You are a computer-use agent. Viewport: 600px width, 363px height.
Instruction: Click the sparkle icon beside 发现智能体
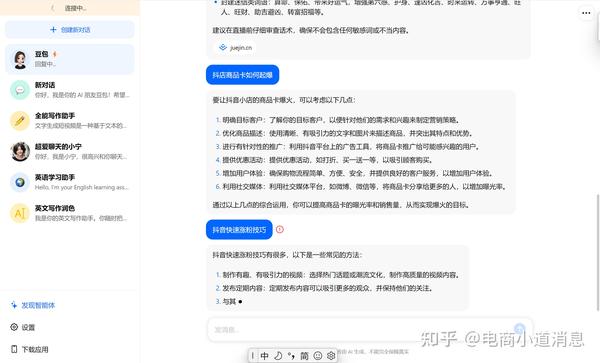pos(14,305)
